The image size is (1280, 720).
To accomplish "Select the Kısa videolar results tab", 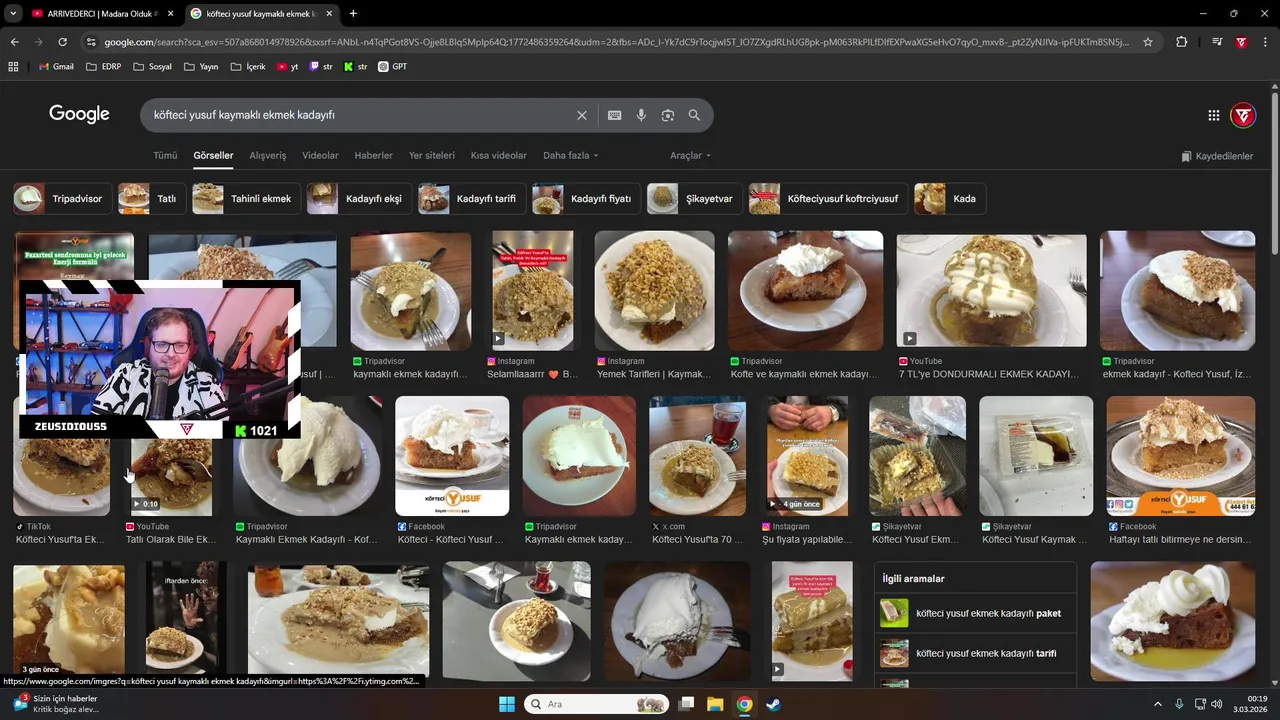I will pos(499,156).
